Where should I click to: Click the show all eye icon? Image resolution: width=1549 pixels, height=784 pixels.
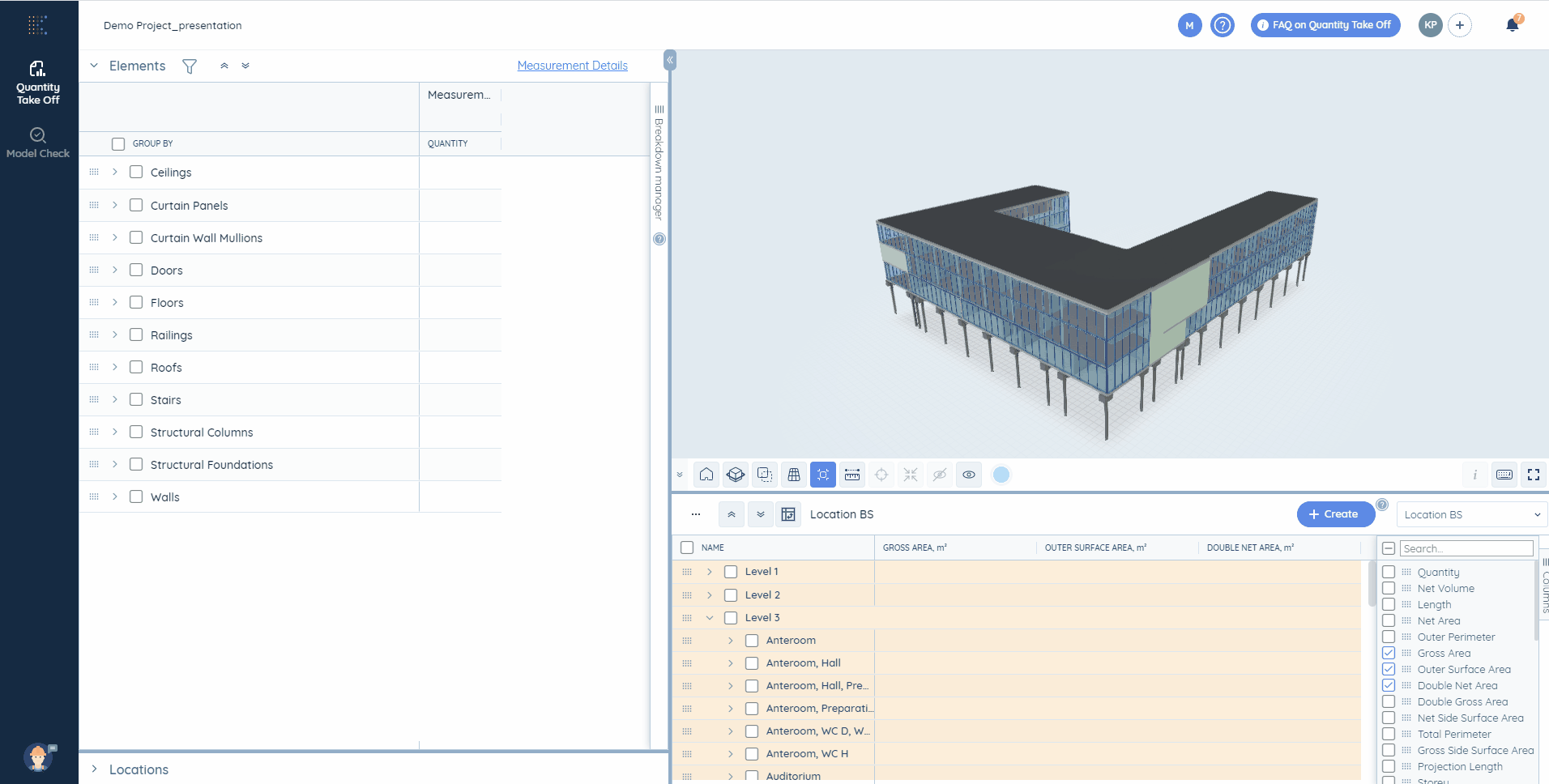coord(969,475)
